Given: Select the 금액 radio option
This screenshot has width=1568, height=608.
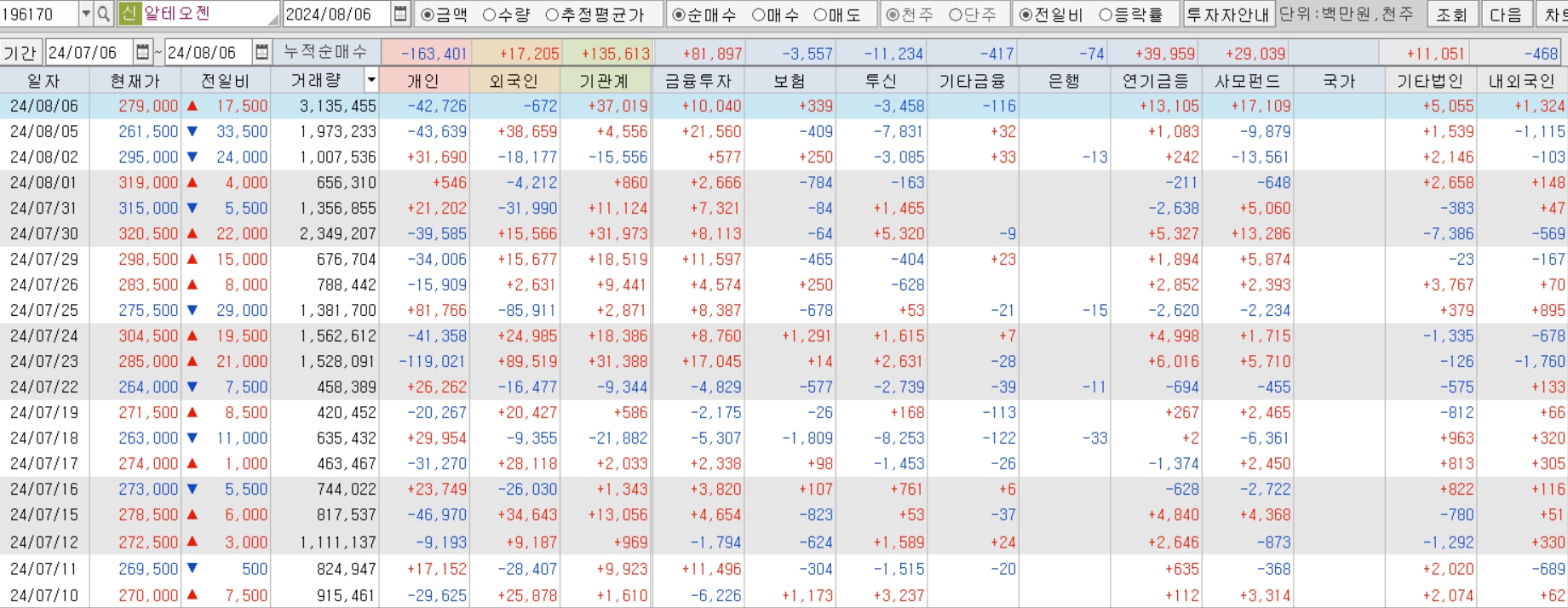Looking at the screenshot, I should [x=445, y=14].
